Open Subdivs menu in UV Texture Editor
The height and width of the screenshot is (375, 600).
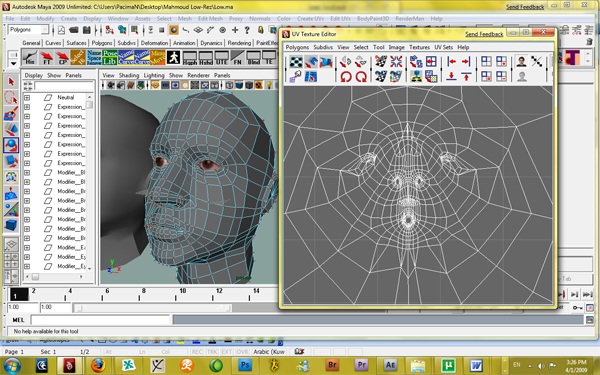pos(323,47)
